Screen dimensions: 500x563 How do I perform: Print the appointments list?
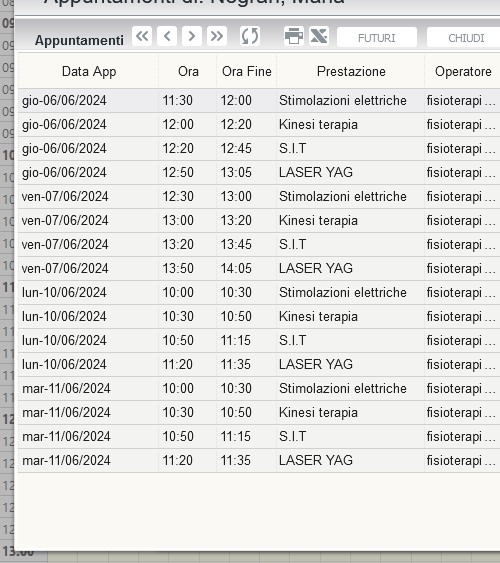[294, 36]
